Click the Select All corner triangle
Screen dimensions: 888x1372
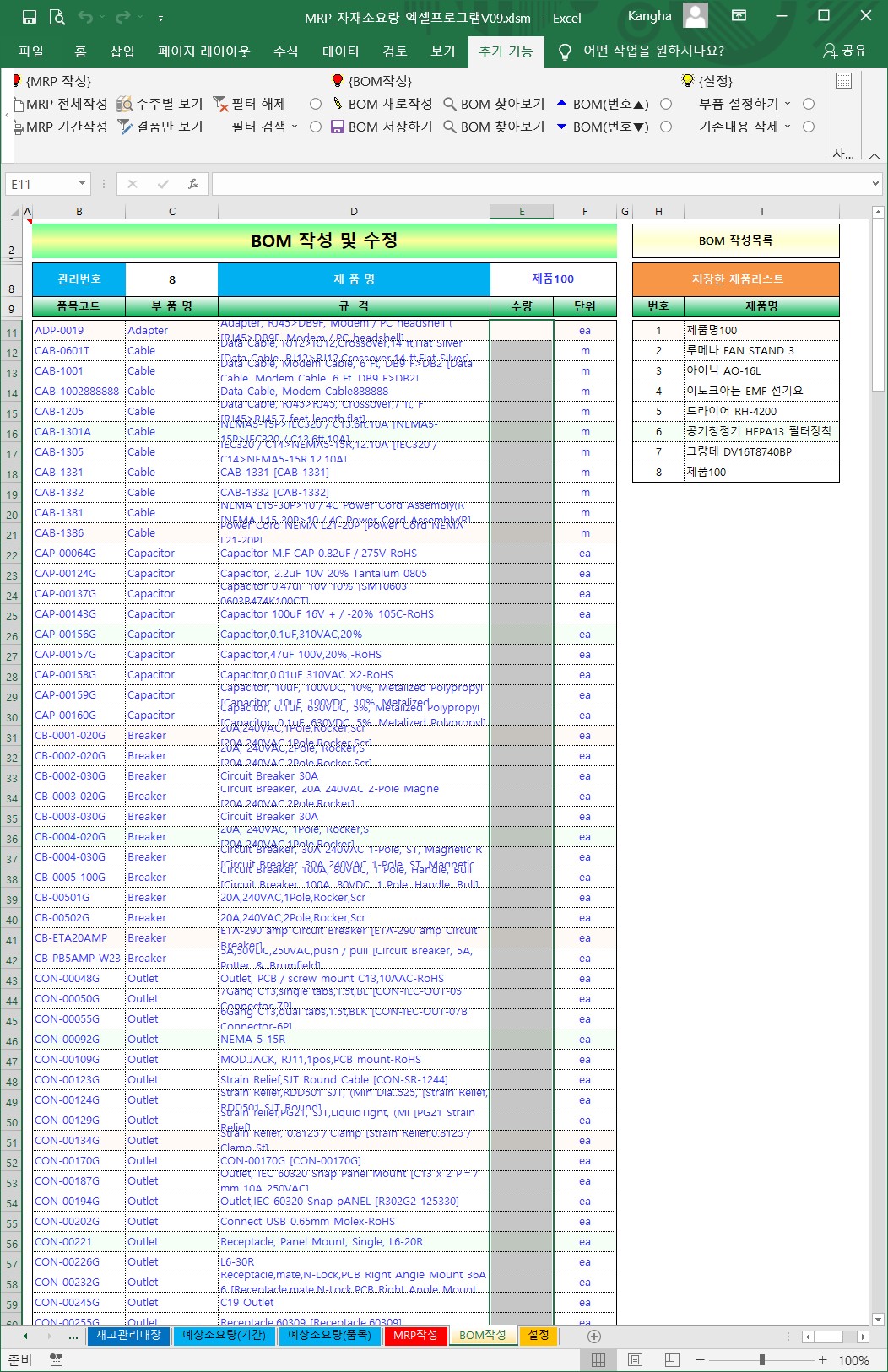click(15, 212)
